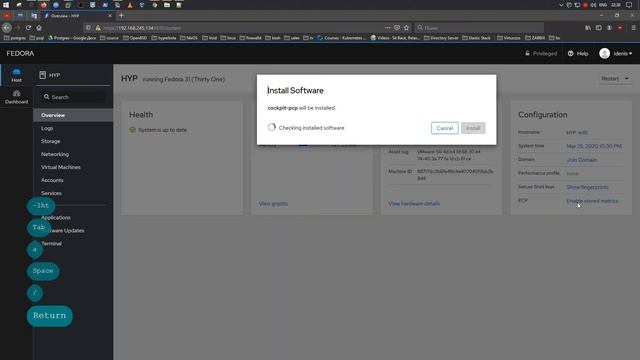640x360 pixels.
Task: Open Virtual Machines in the Cockpit menu
Action: (61, 167)
